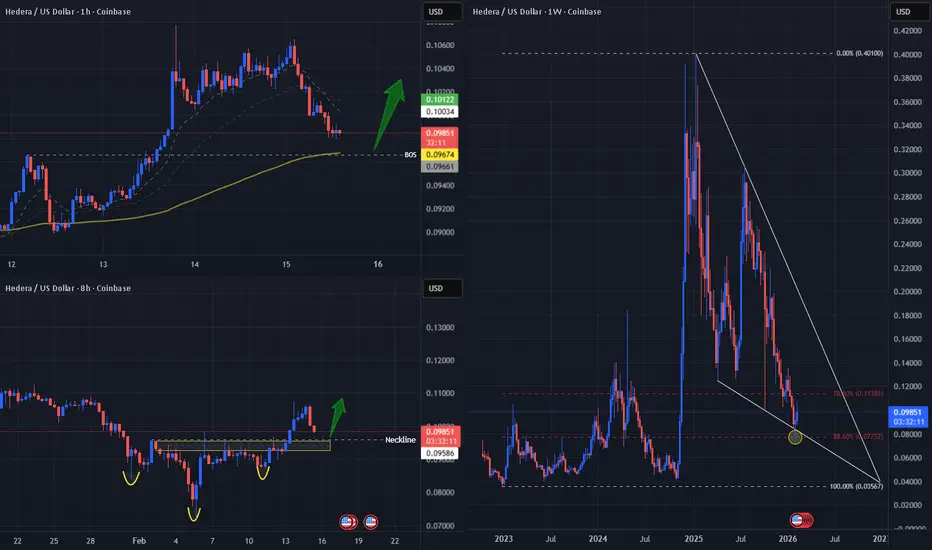932x550 pixels.
Task: Click the 2024 label on weekly time axis
Action: point(598,539)
